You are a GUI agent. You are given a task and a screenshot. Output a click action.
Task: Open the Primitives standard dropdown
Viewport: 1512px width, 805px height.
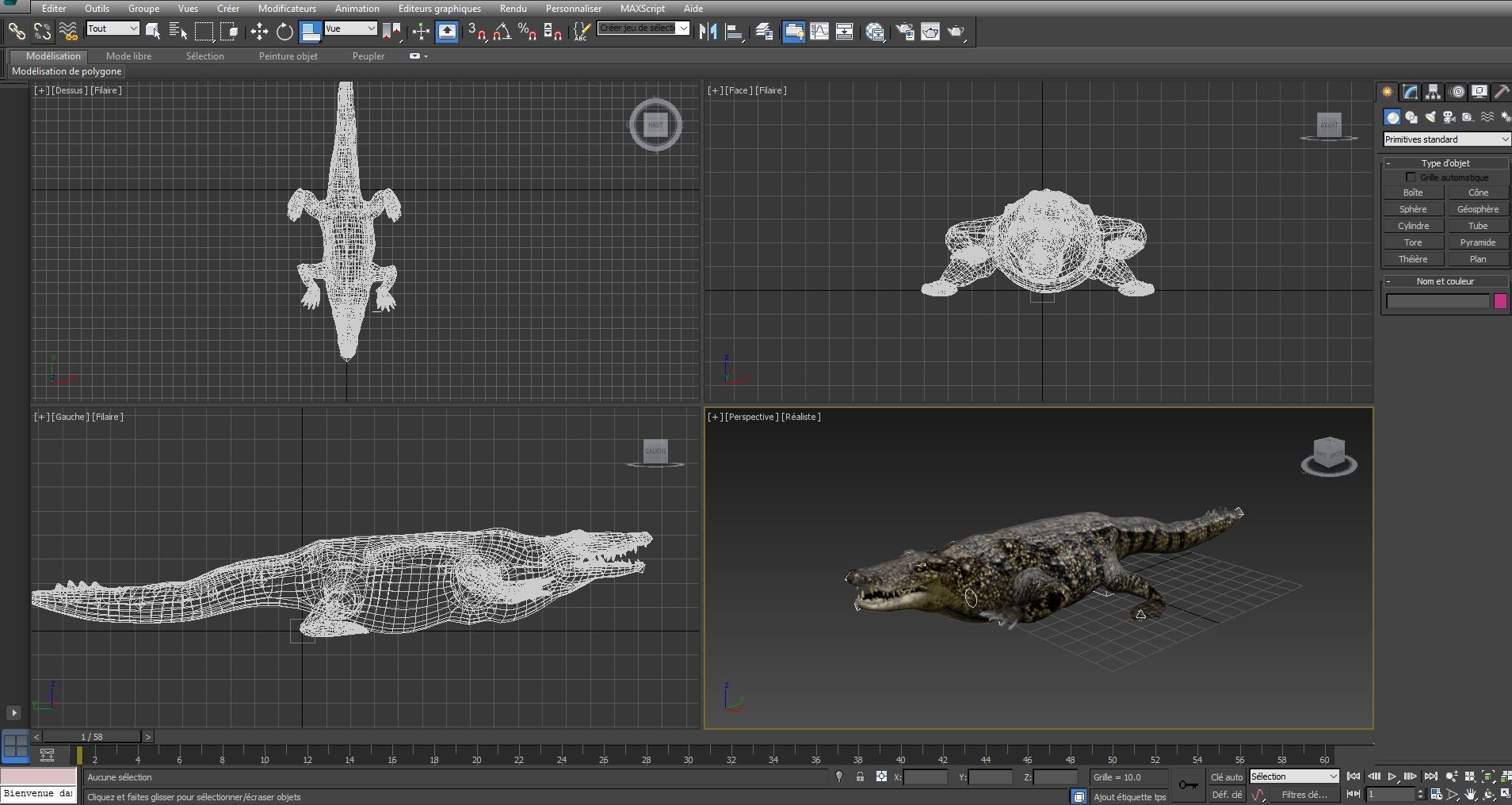[x=1447, y=139]
